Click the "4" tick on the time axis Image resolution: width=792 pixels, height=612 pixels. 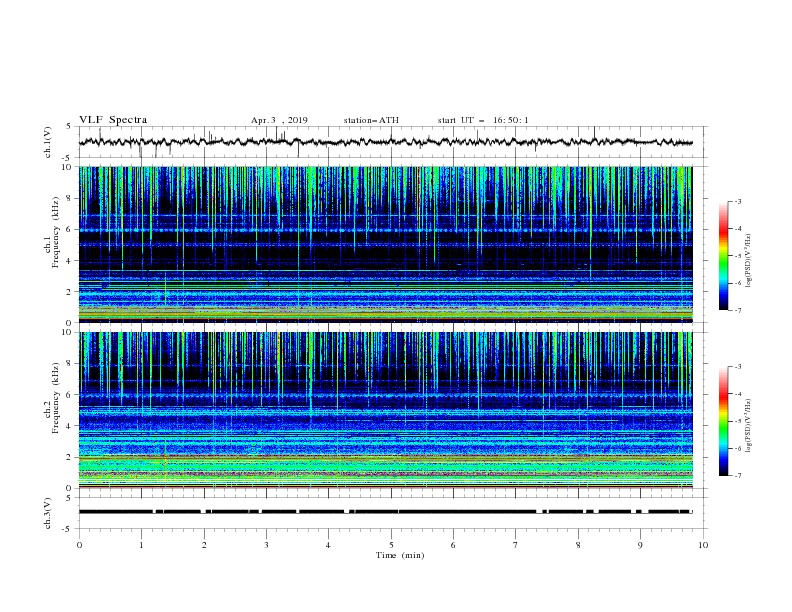click(329, 545)
